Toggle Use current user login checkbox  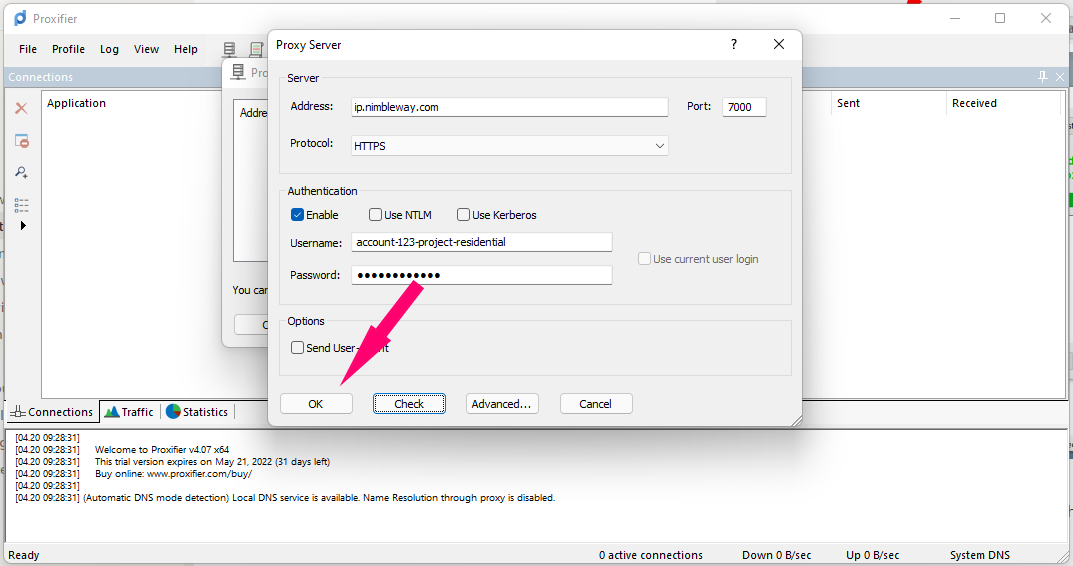(x=644, y=259)
